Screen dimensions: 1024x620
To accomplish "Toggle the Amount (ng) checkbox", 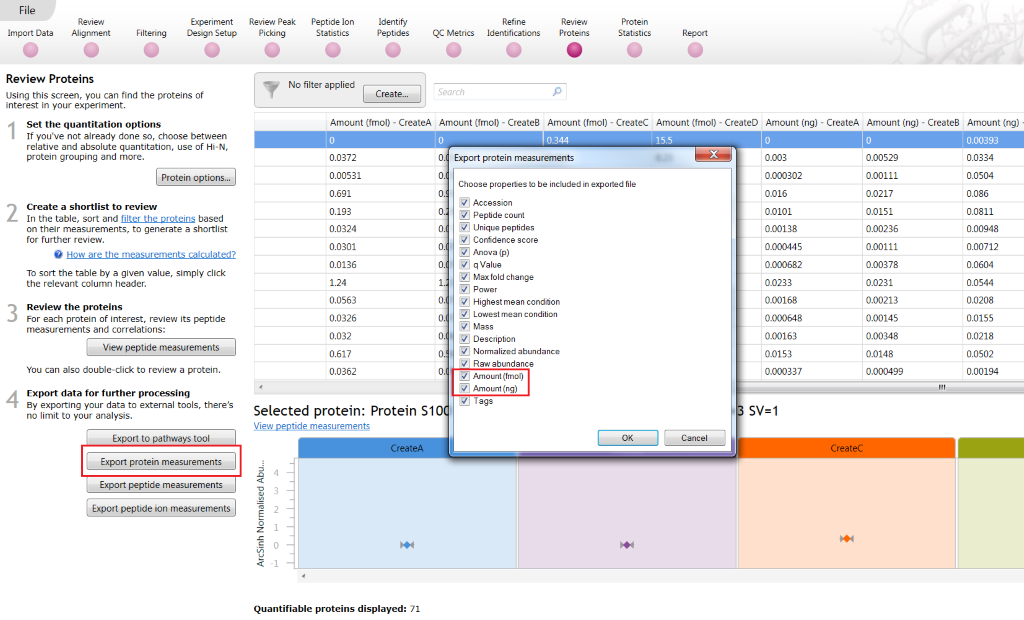I will tap(464, 389).
